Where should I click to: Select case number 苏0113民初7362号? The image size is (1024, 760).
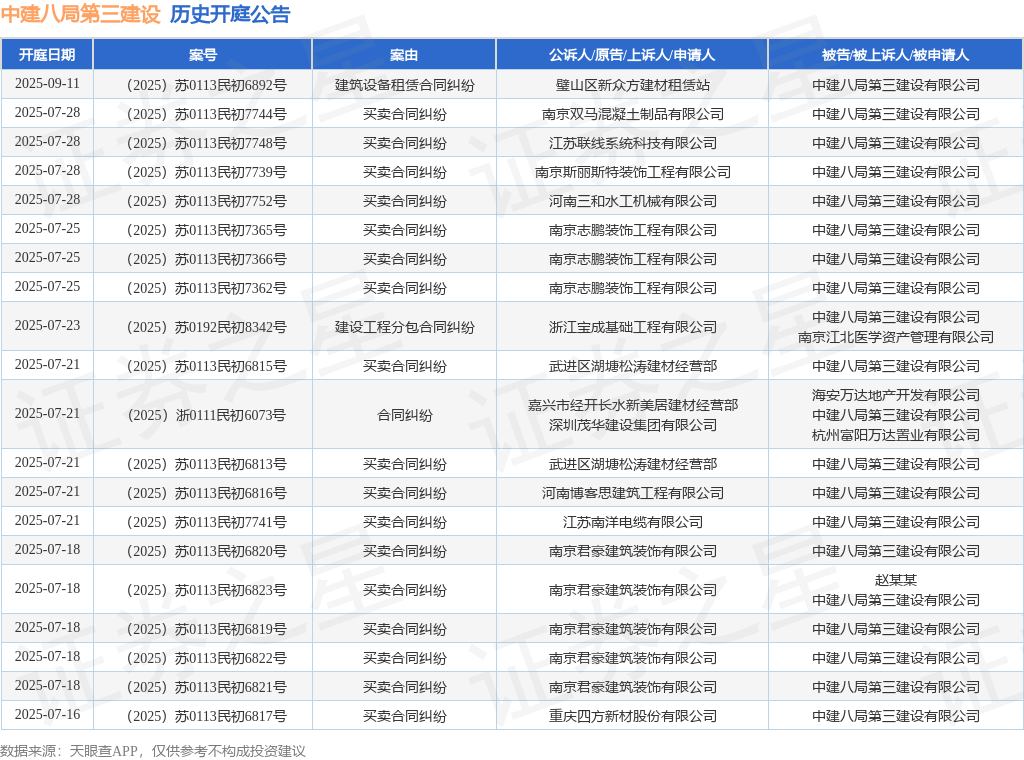pyautogui.click(x=206, y=288)
